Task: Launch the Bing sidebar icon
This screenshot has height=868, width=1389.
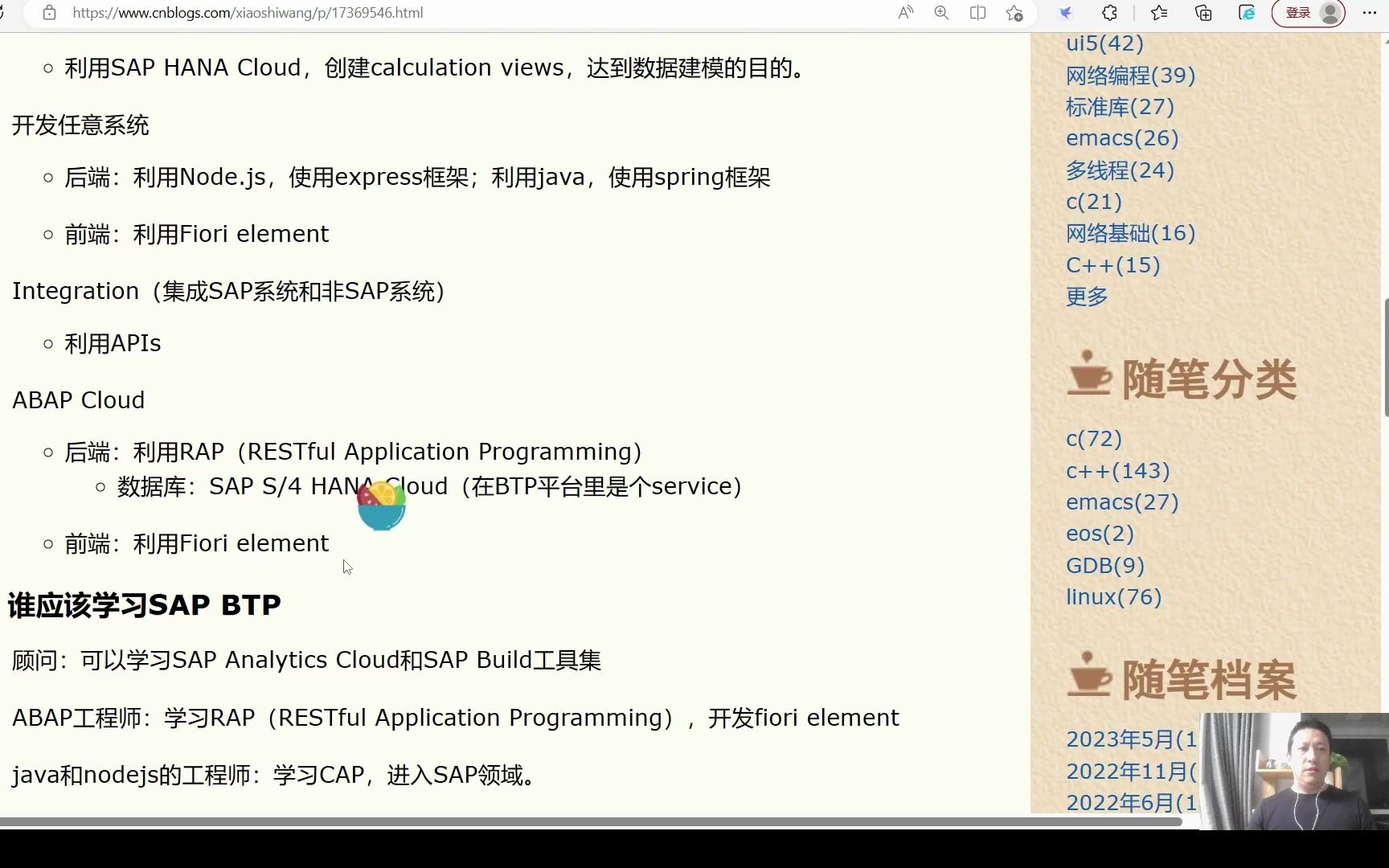Action: click(1065, 13)
